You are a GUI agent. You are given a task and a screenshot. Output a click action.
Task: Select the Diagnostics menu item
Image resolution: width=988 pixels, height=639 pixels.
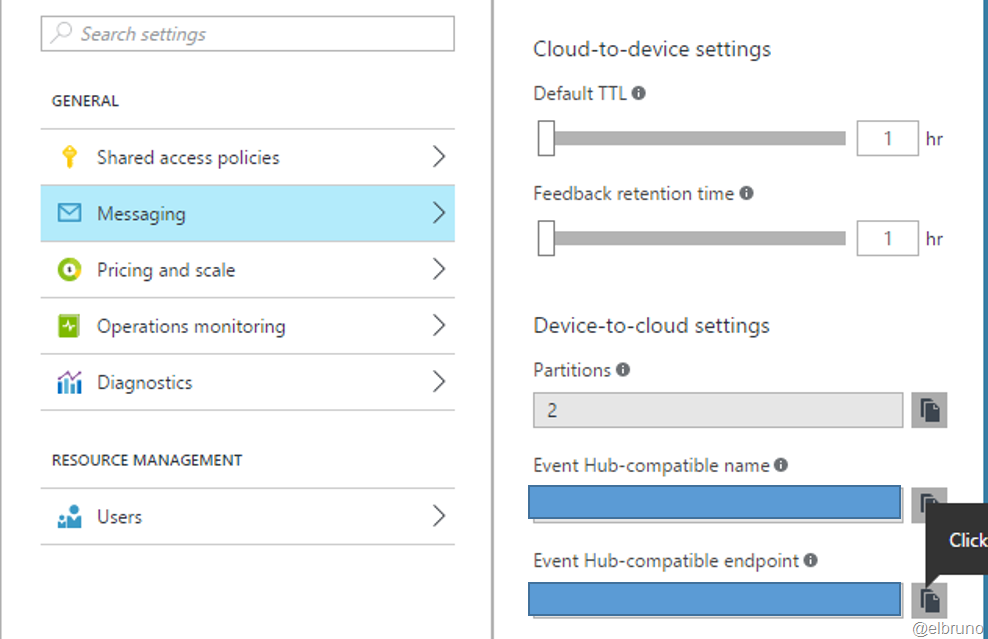[145, 382]
